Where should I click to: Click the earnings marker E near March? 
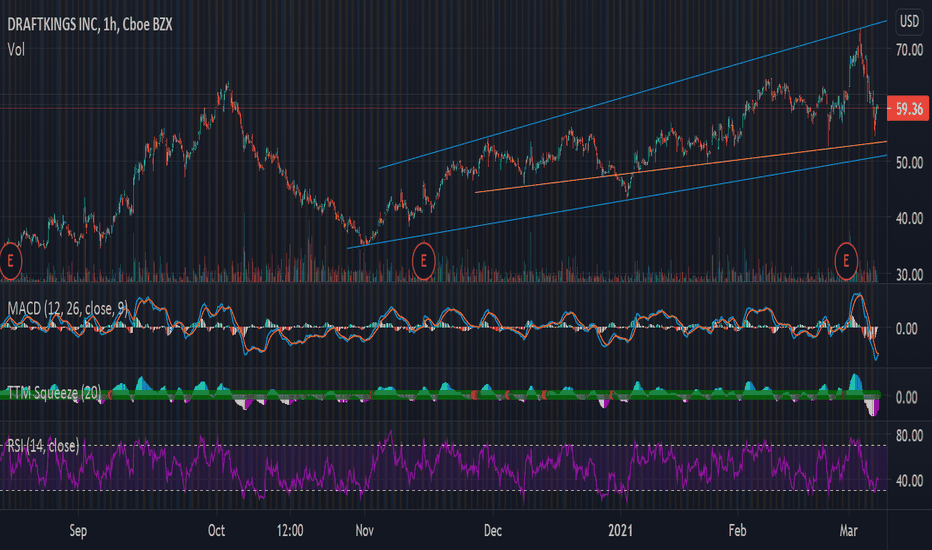(x=845, y=260)
